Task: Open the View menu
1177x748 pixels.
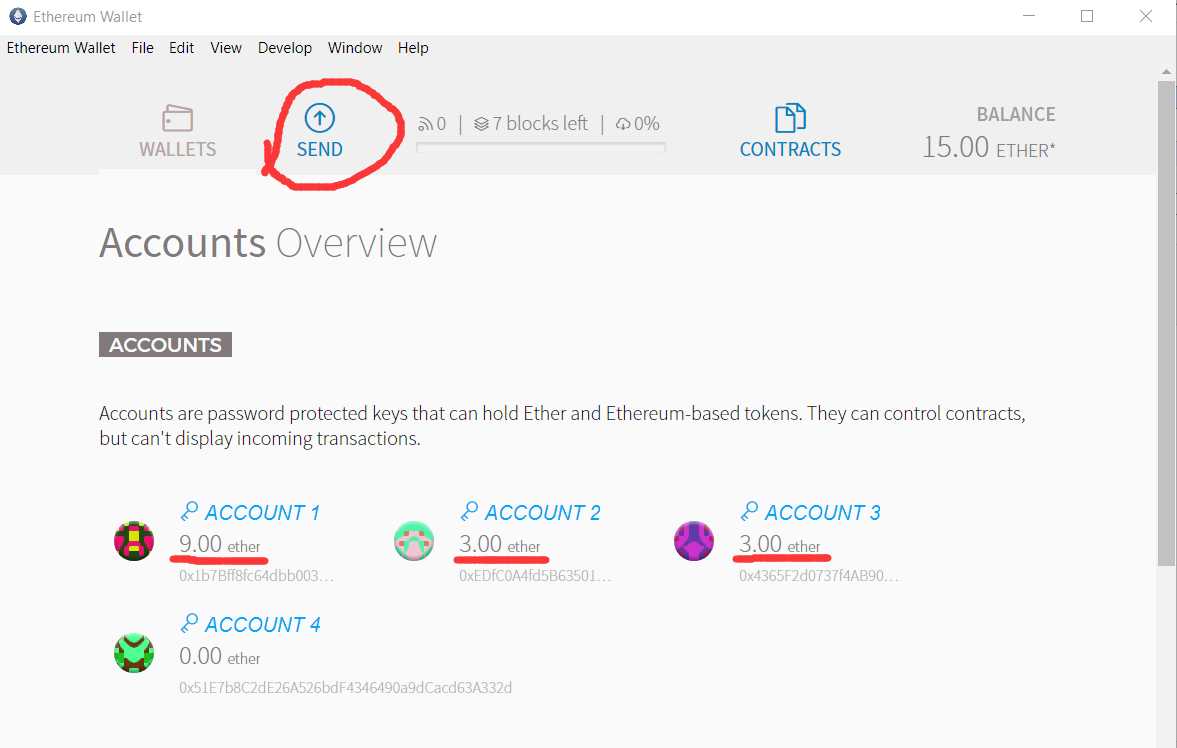Action: point(226,48)
